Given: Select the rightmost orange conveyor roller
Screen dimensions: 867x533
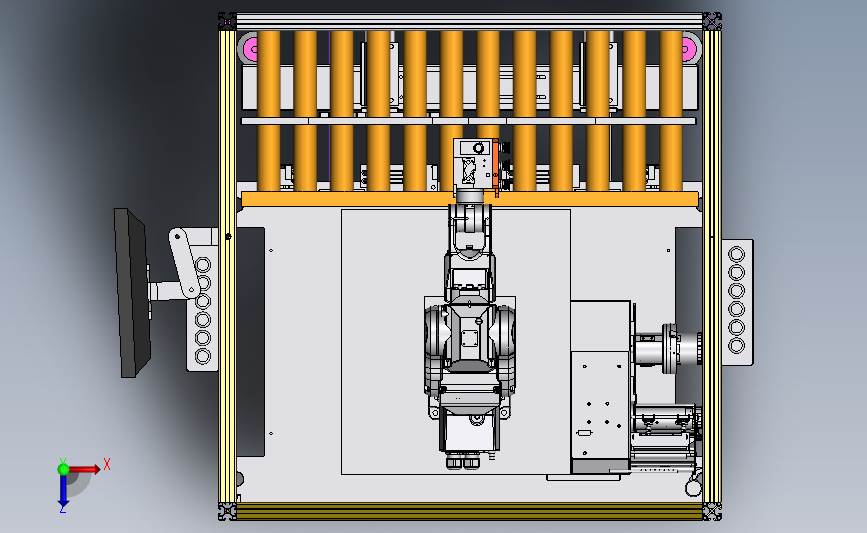Looking at the screenshot, I should click(x=671, y=111).
